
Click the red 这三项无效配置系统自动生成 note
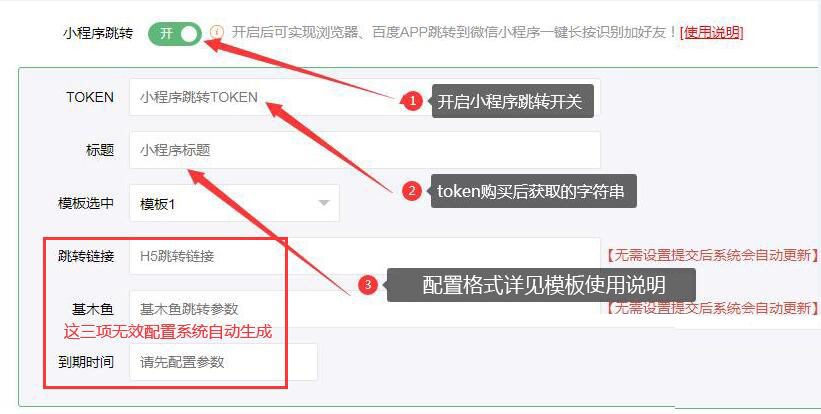click(x=168, y=332)
